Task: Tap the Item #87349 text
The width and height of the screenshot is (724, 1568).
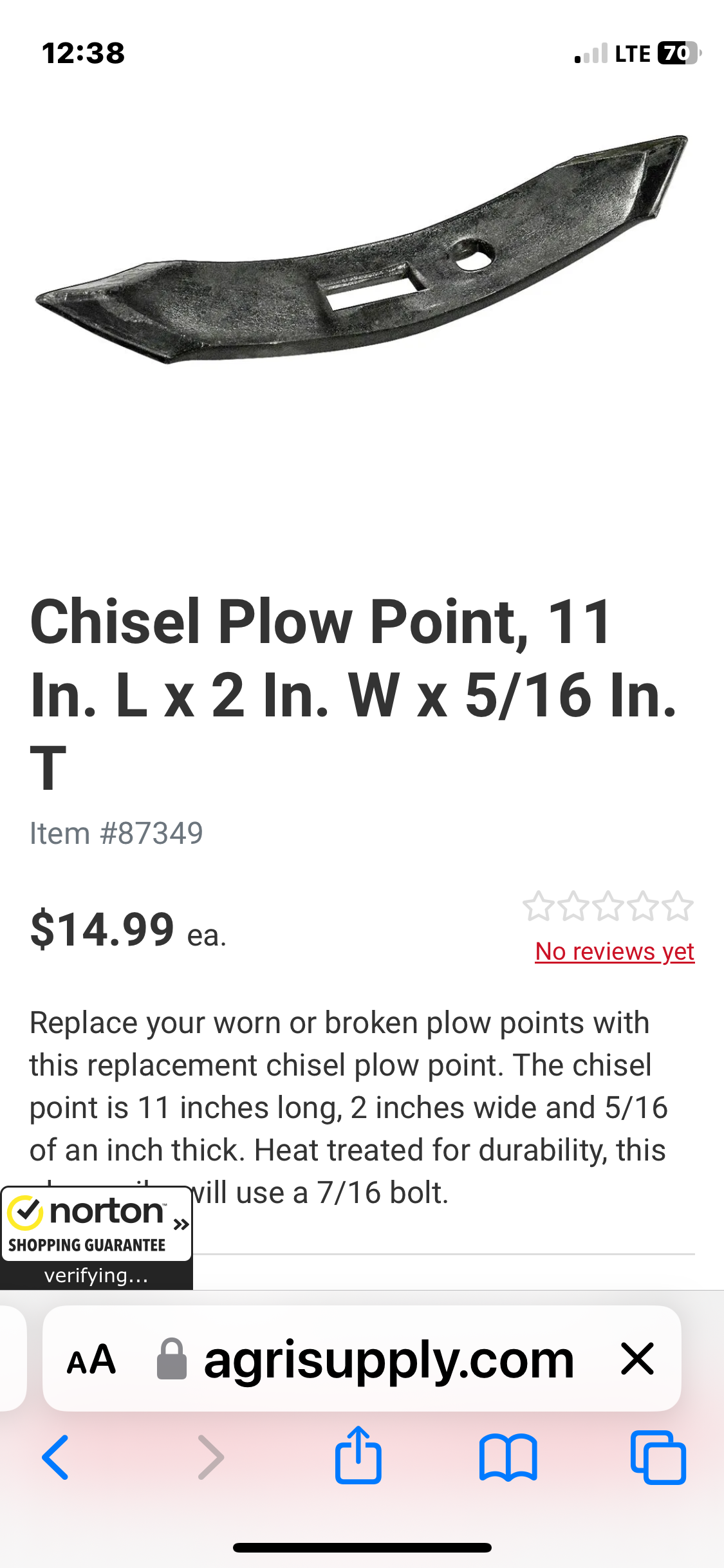Action: tap(116, 834)
